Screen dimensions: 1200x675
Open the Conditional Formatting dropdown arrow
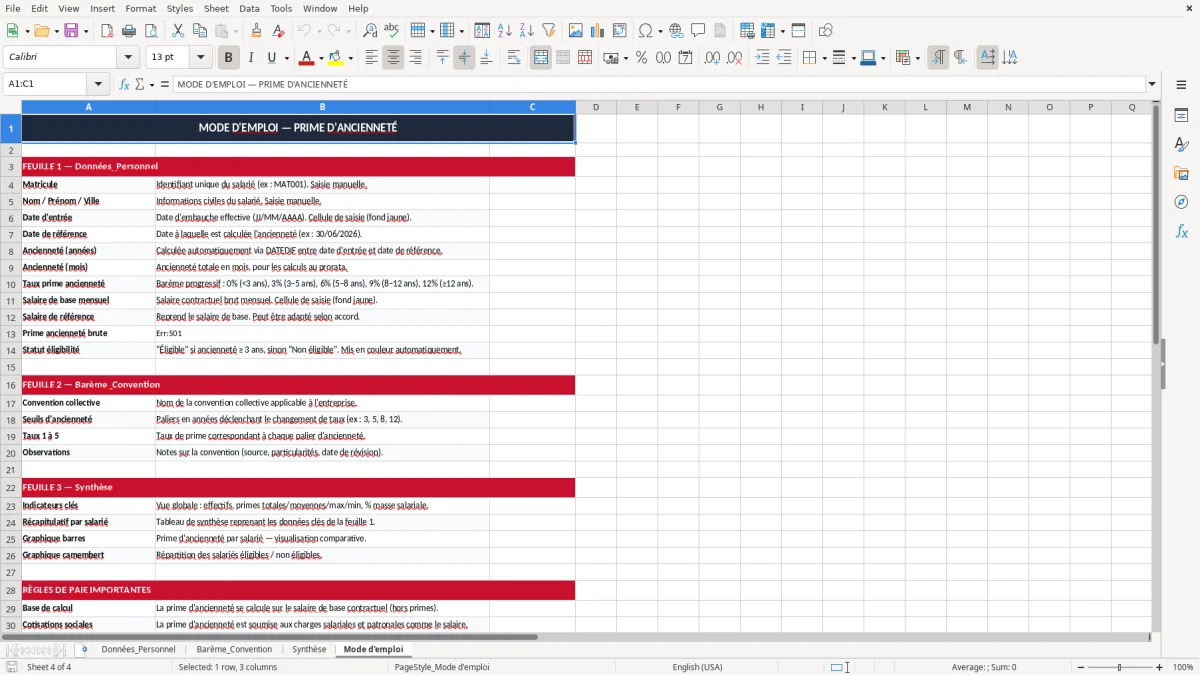[917, 58]
